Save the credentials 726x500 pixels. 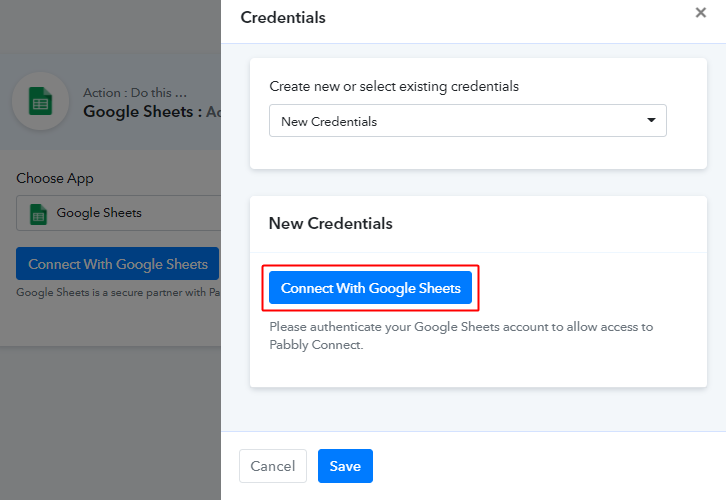pos(345,466)
